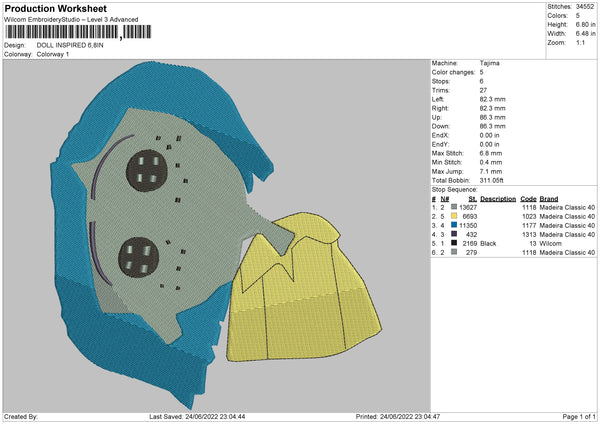Click 'Madeira Classic 40' in stop row 1

(x=567, y=207)
